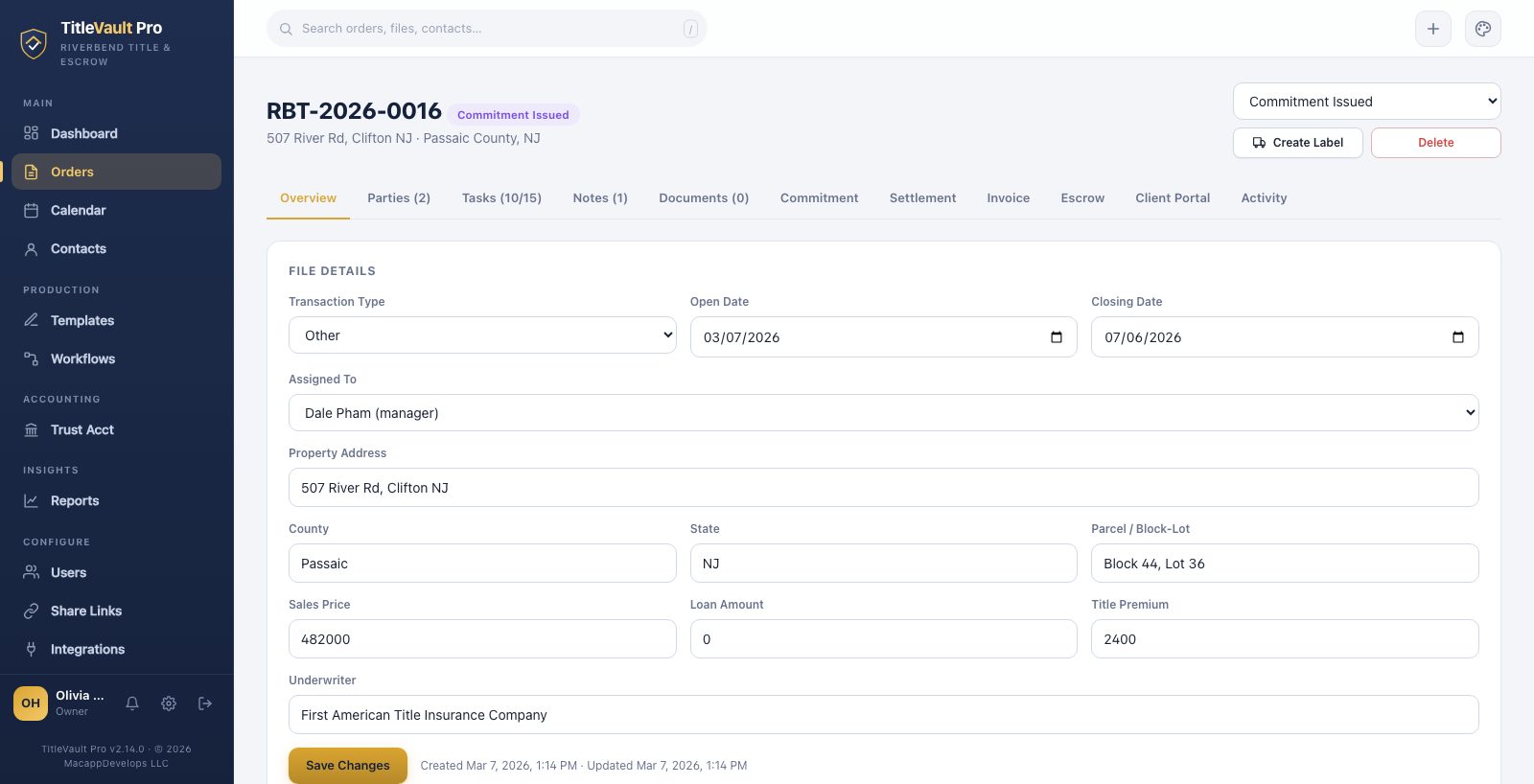The image size is (1534, 784).
Task: Open settings gear near user profile
Action: click(169, 703)
